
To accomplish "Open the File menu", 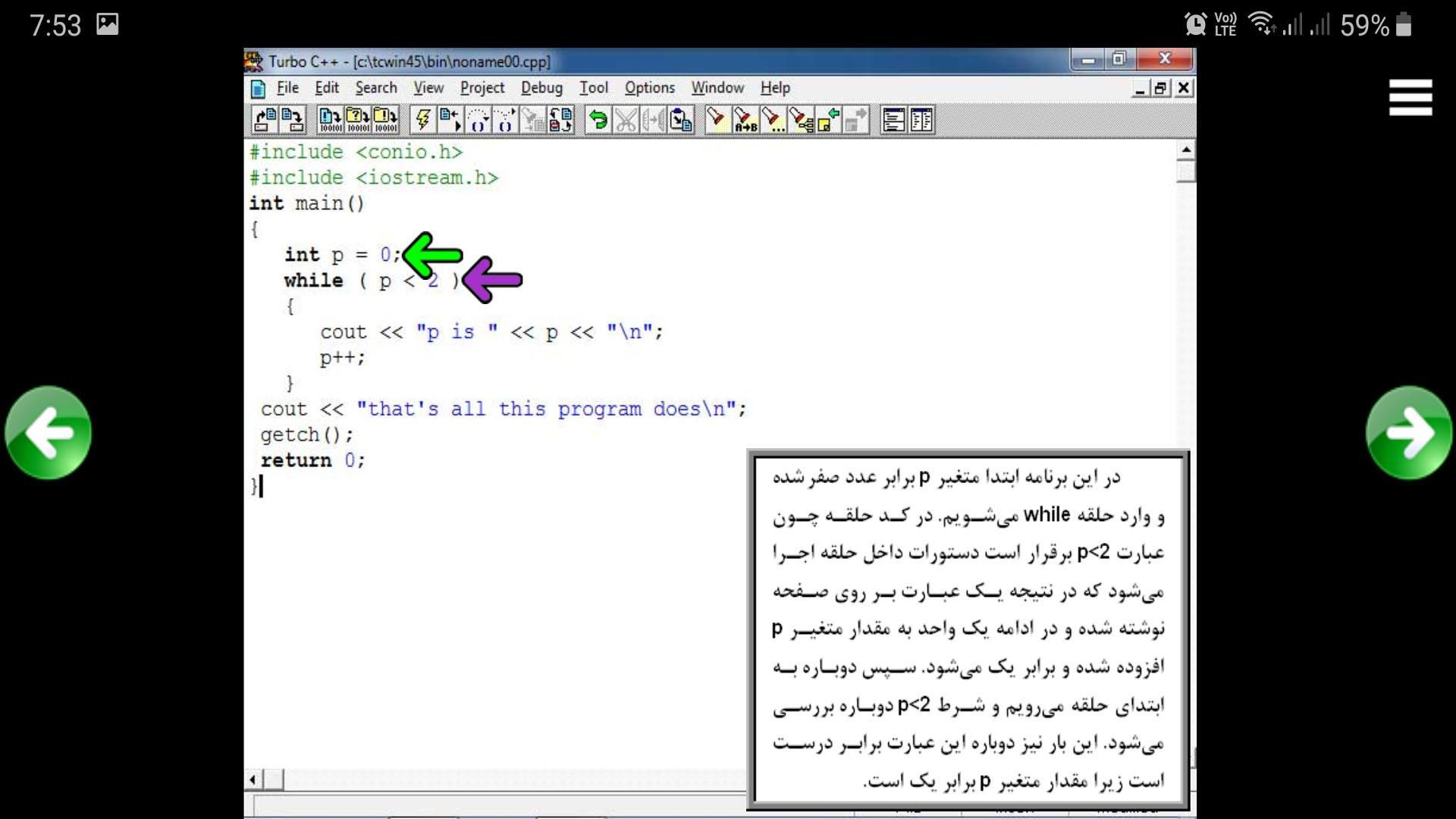I will point(287,88).
